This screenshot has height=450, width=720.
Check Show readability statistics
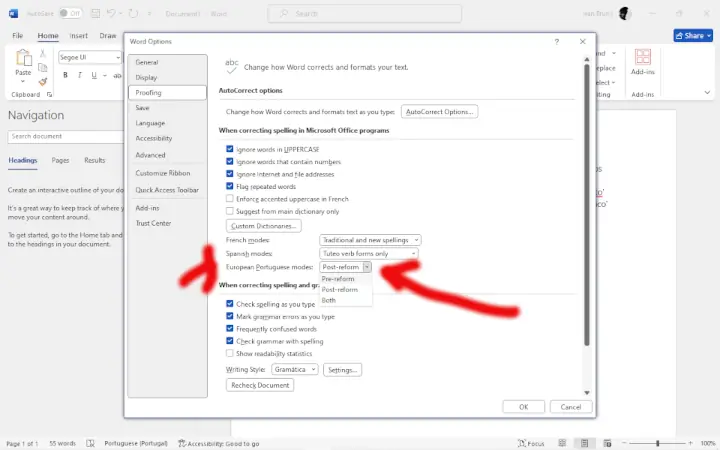(x=230, y=353)
